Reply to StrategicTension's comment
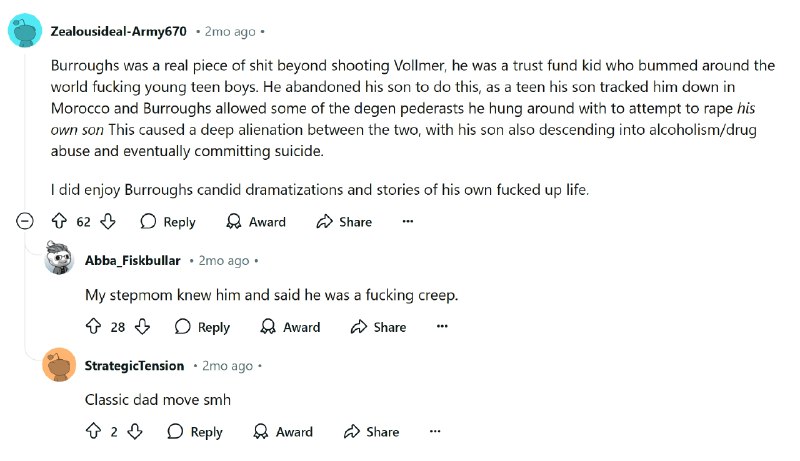This screenshot has width=800, height=461. (x=195, y=432)
